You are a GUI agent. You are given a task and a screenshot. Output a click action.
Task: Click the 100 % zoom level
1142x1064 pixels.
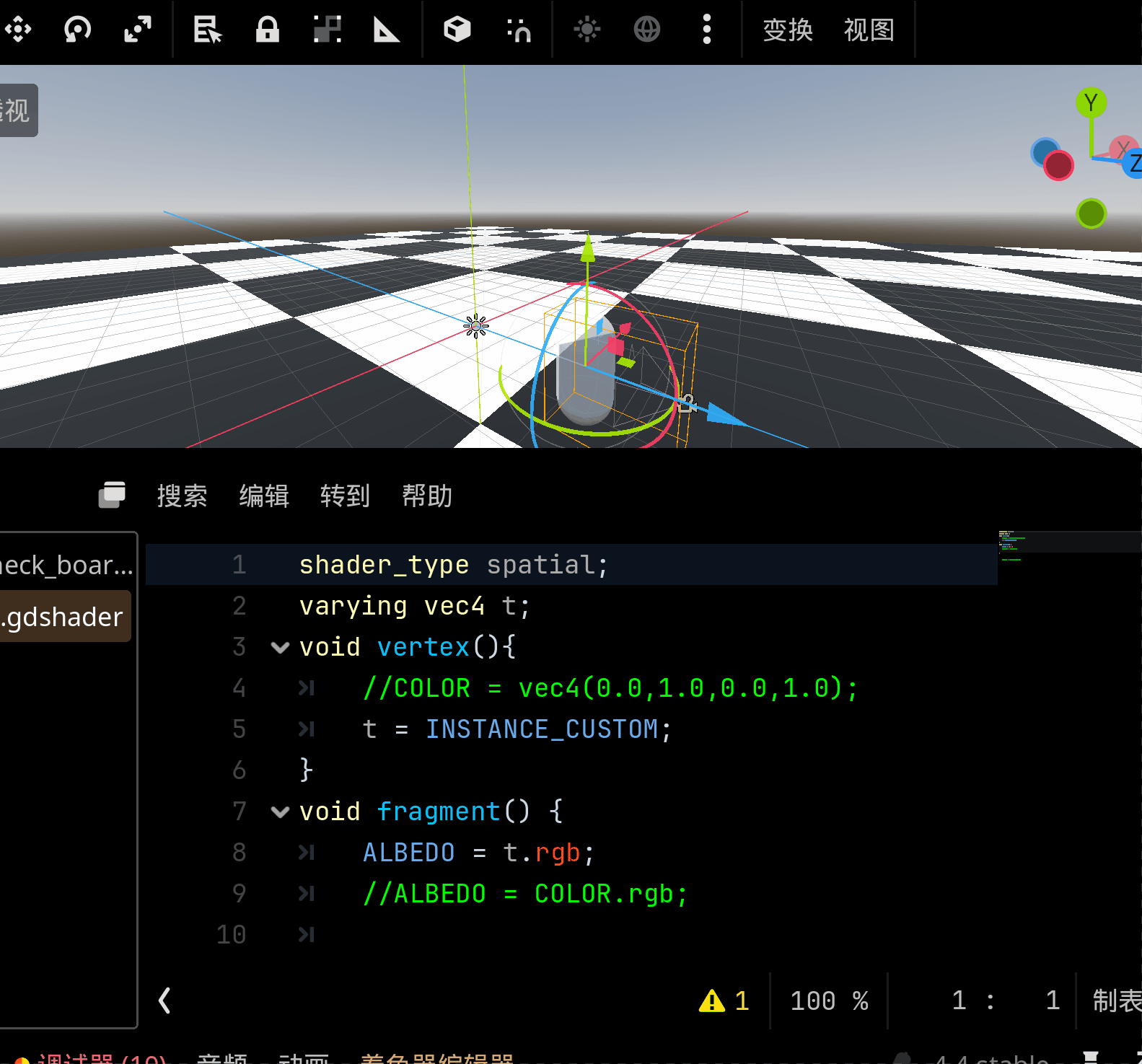(829, 1001)
